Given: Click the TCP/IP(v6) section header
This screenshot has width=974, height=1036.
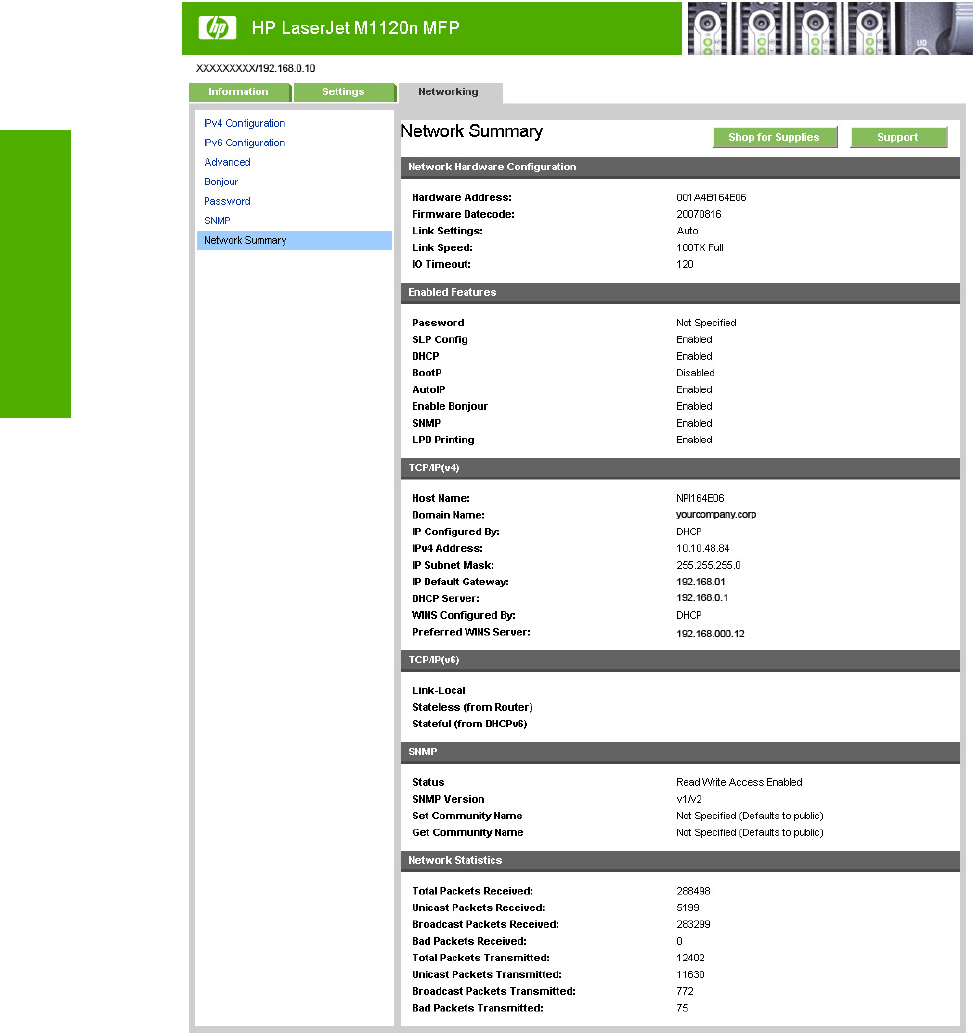Looking at the screenshot, I should (680, 660).
